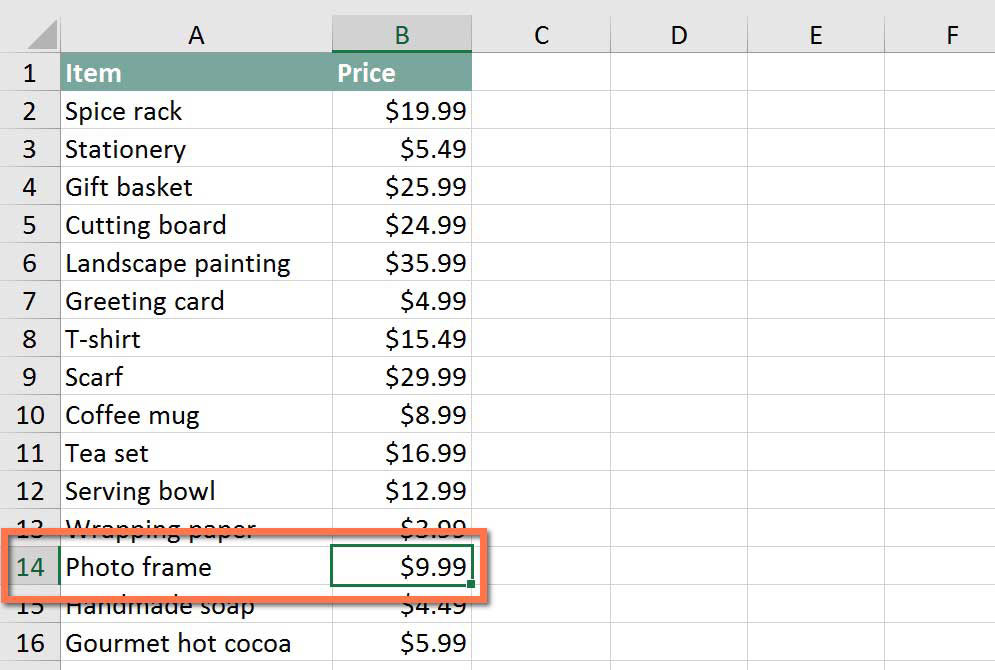Viewport: 995px width, 670px height.
Task: Select column D header
Action: click(678, 34)
